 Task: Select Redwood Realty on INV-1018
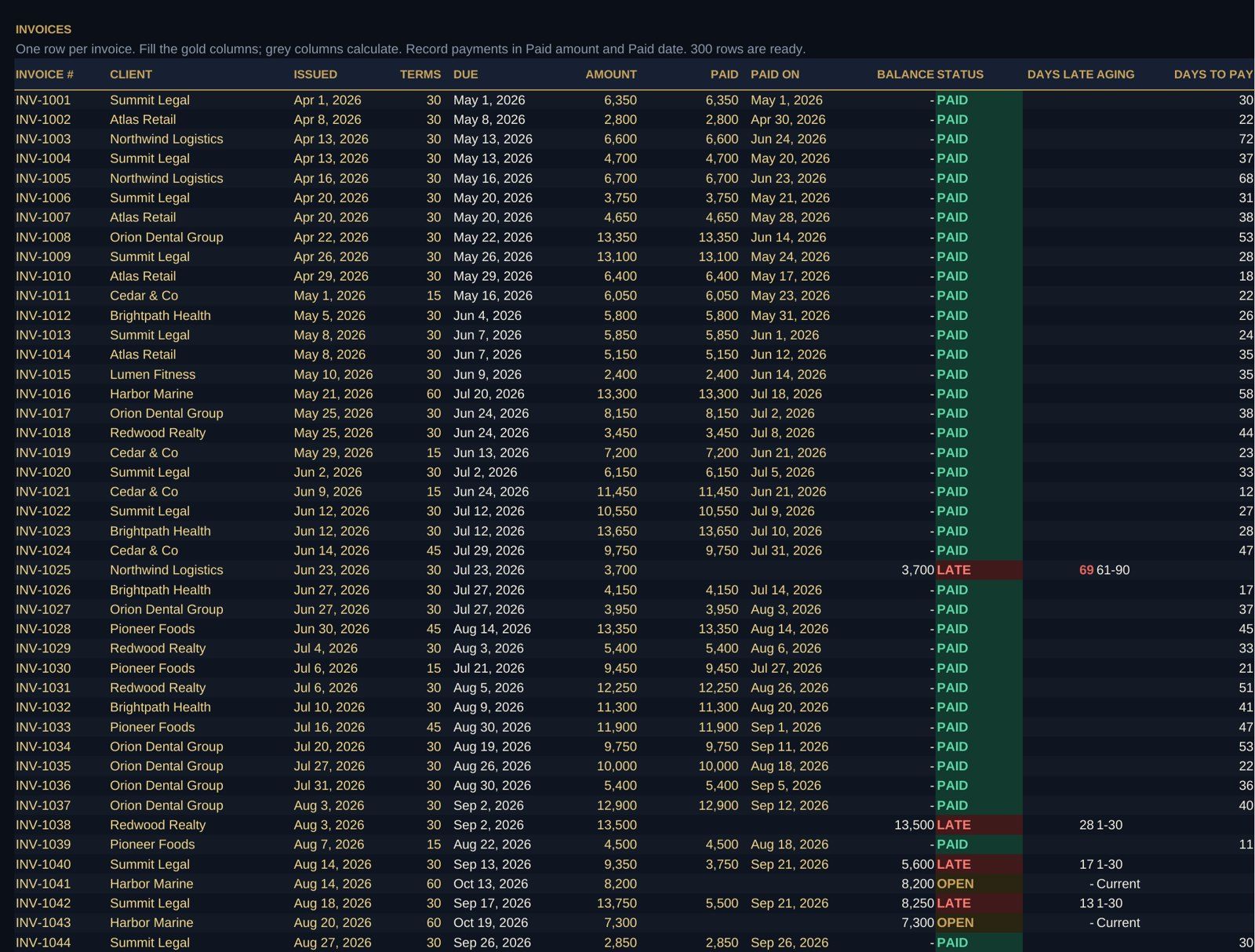[x=158, y=433]
